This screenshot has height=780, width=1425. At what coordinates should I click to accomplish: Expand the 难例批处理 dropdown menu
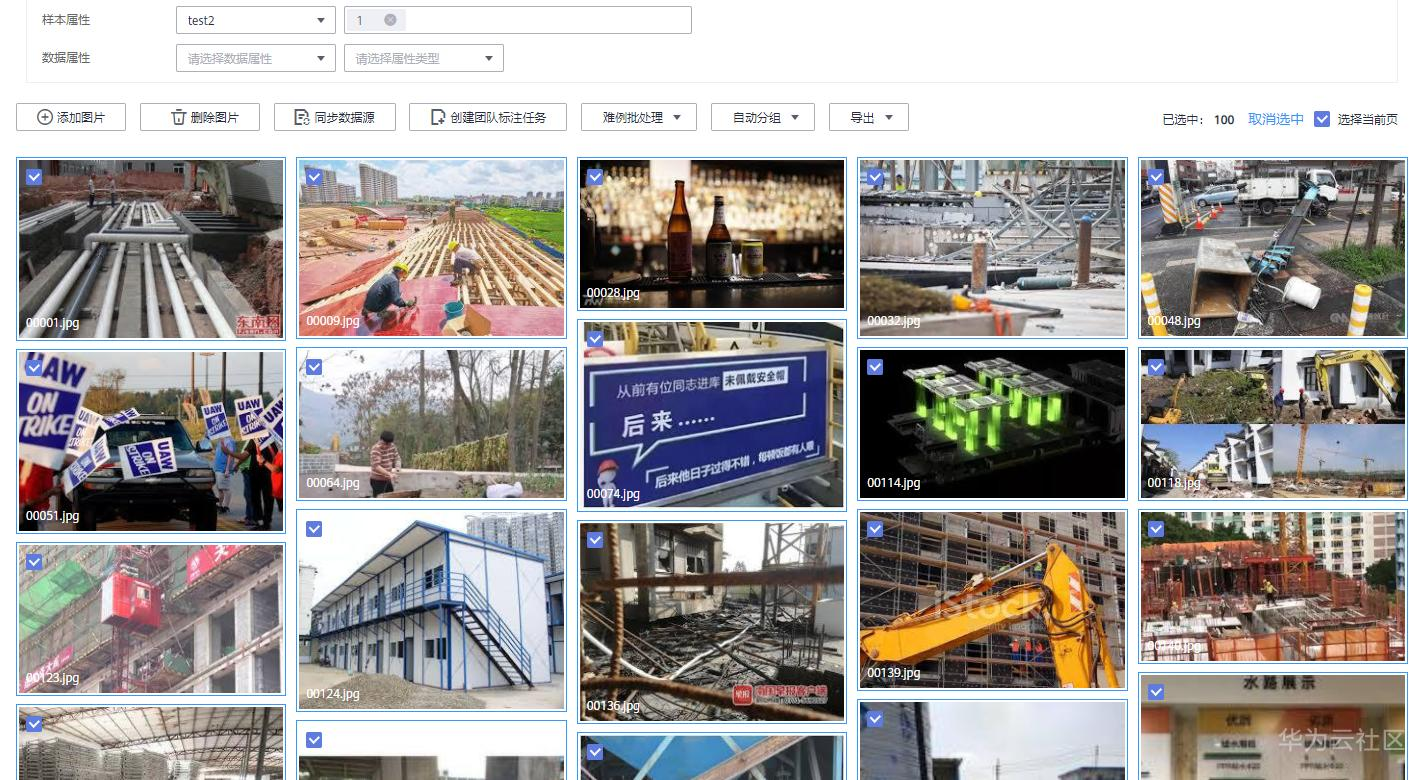(x=638, y=117)
